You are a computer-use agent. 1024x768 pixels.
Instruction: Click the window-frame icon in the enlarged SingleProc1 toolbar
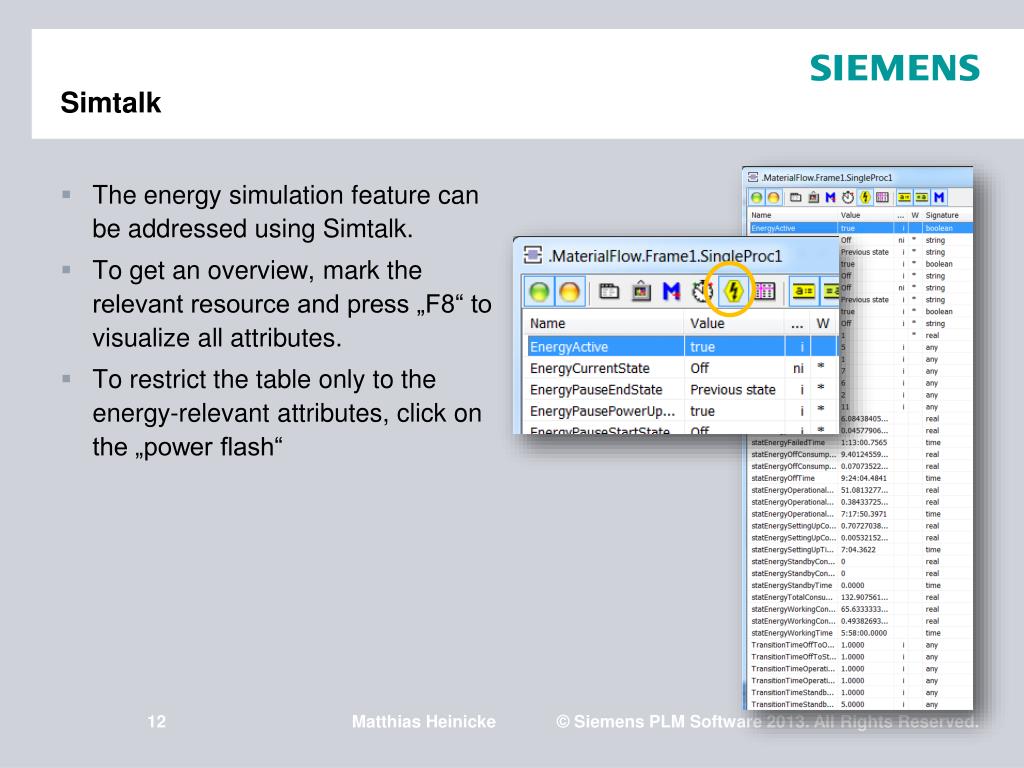pos(609,291)
